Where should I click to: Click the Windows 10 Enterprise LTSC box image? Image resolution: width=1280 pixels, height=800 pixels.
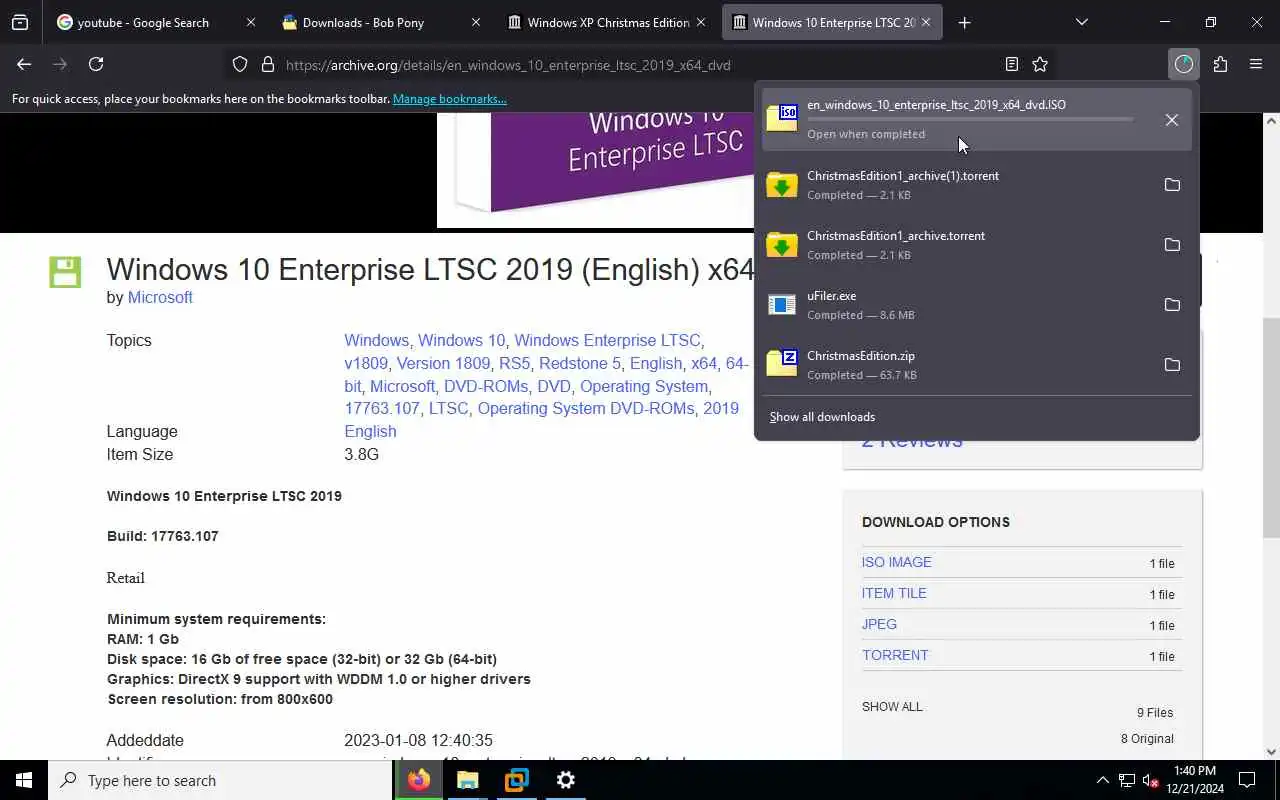(x=596, y=169)
